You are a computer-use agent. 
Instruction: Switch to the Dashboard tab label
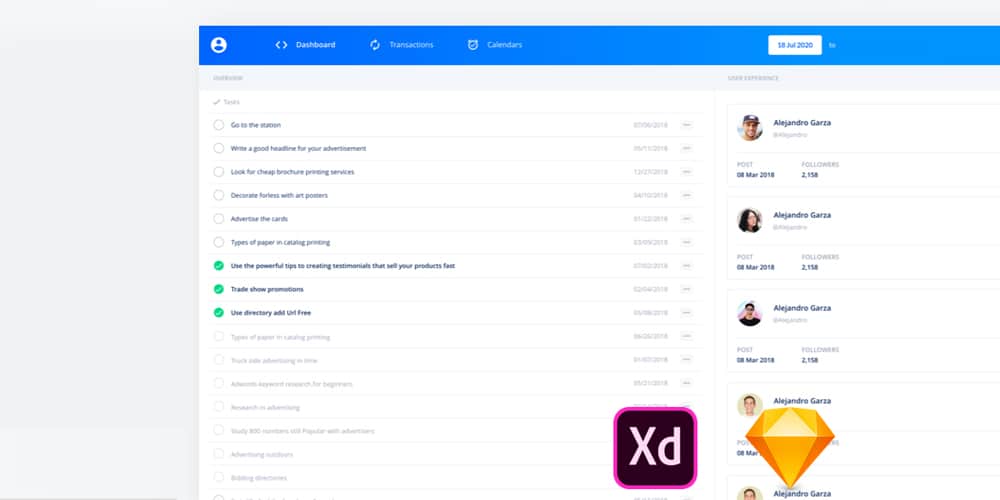click(315, 45)
